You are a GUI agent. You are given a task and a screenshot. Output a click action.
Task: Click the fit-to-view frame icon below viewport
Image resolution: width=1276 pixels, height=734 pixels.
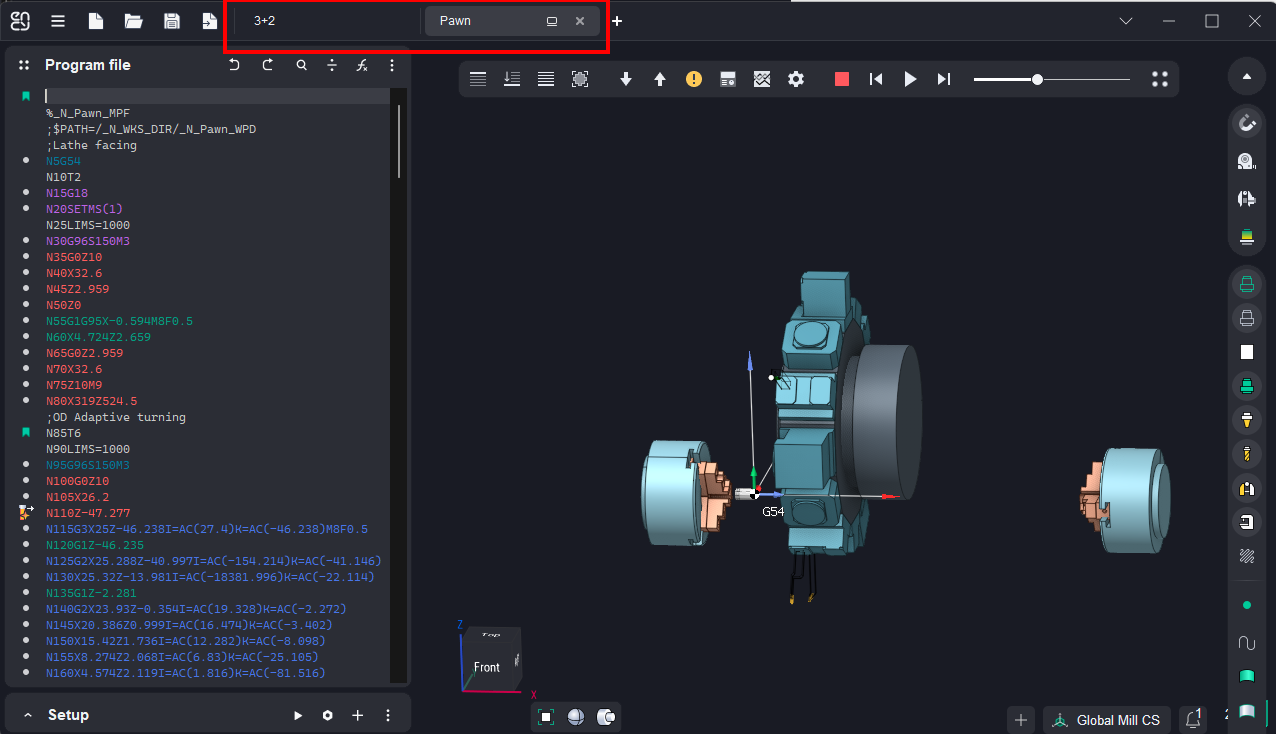coord(546,716)
